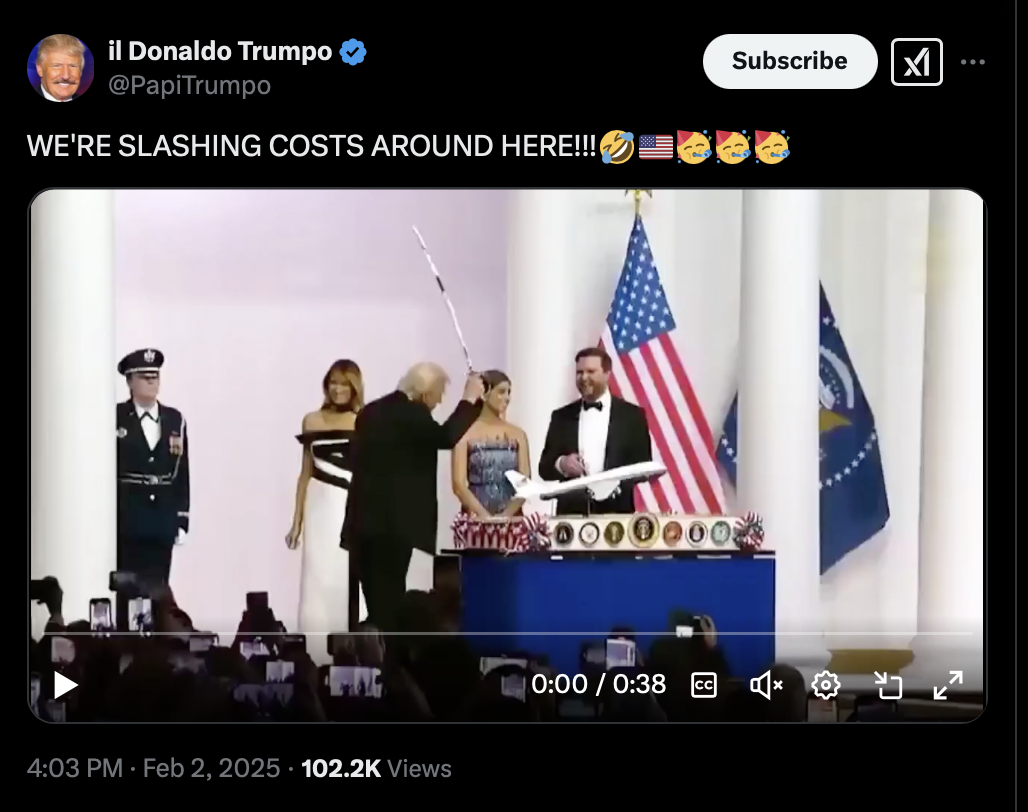Subscribe to il Donaldo Trumpo
The image size is (1028, 812).
click(789, 61)
